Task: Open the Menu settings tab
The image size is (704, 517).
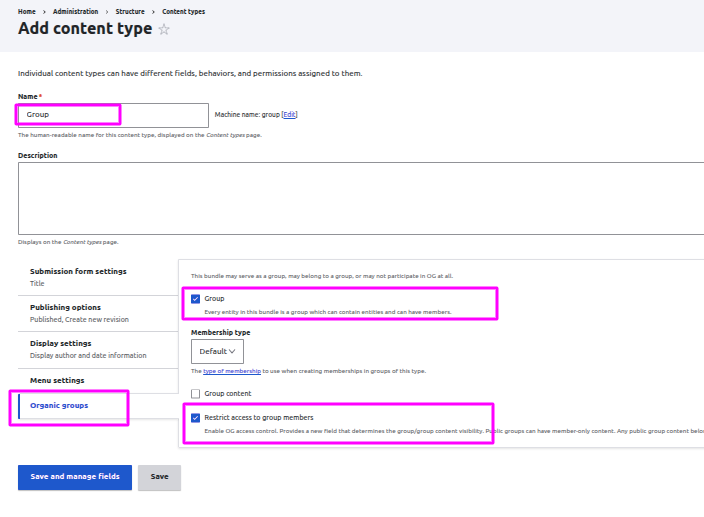Action: click(x=57, y=380)
